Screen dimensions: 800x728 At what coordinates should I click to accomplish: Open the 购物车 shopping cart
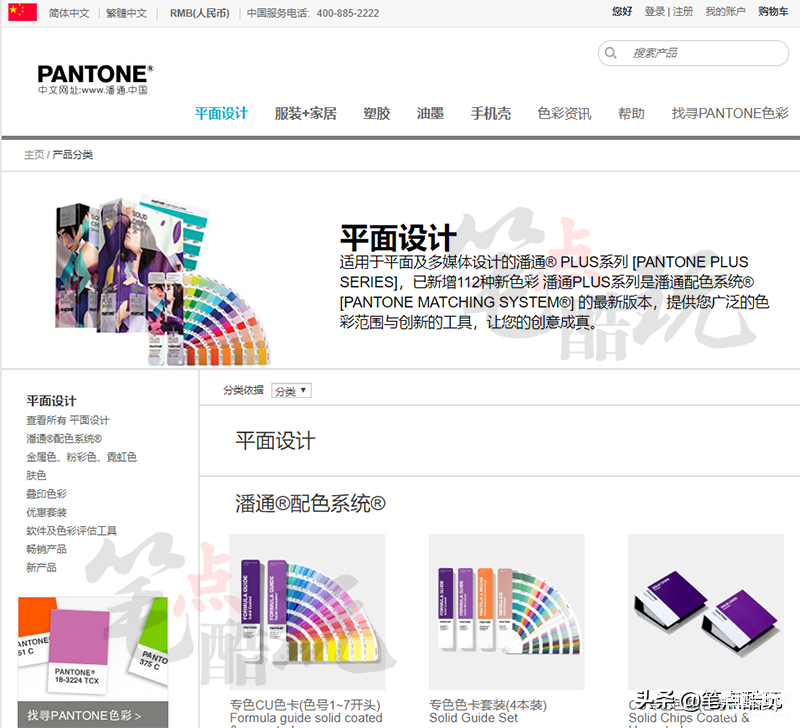pyautogui.click(x=773, y=12)
